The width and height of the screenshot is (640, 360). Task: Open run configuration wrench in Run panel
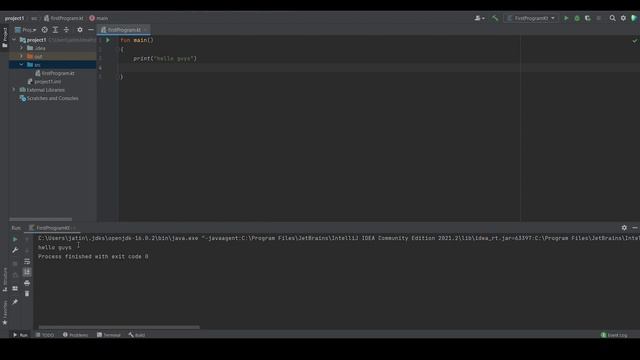(x=15, y=250)
